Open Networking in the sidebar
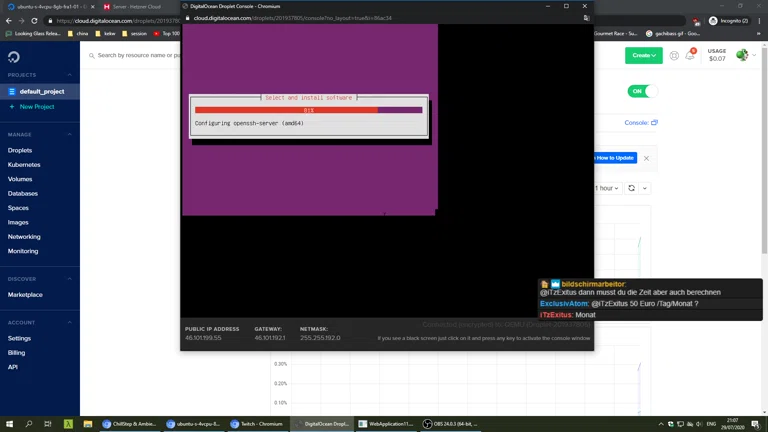 click(24, 237)
